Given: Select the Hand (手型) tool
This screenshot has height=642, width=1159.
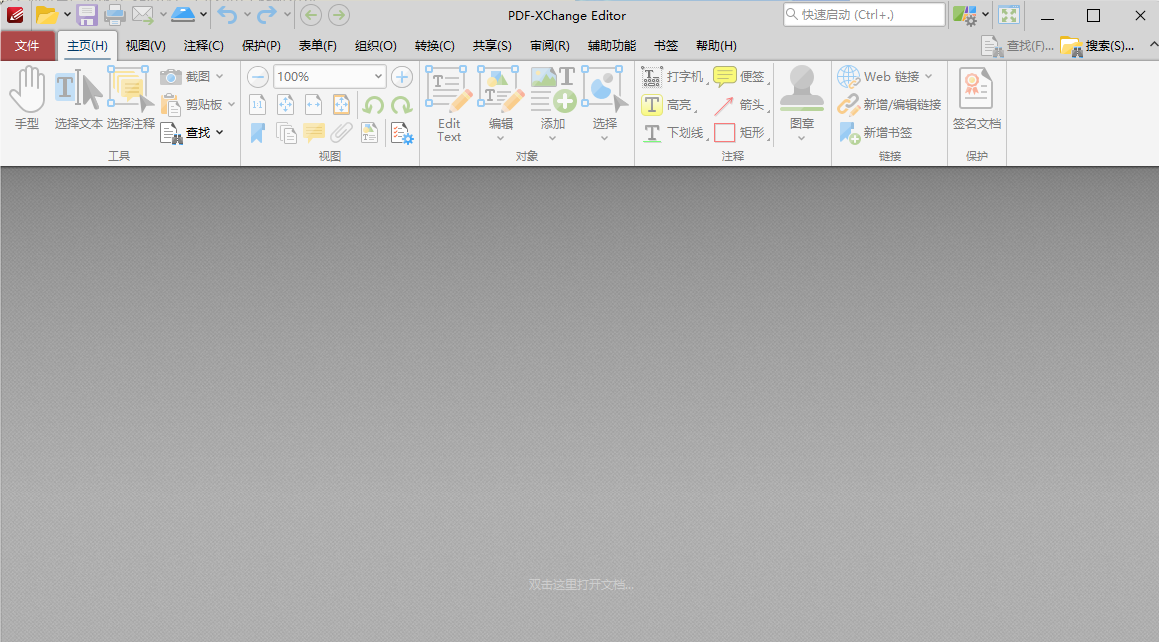Looking at the screenshot, I should click(x=27, y=98).
